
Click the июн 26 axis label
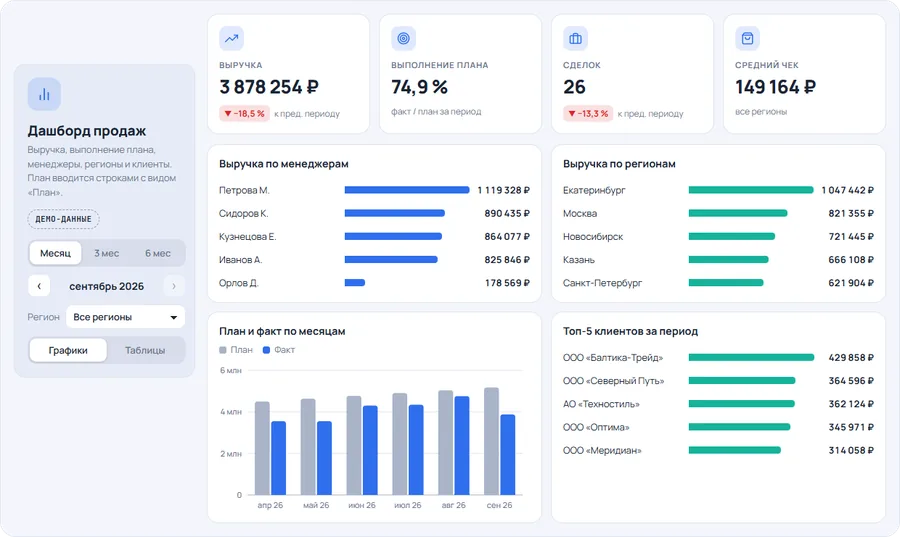tap(362, 505)
